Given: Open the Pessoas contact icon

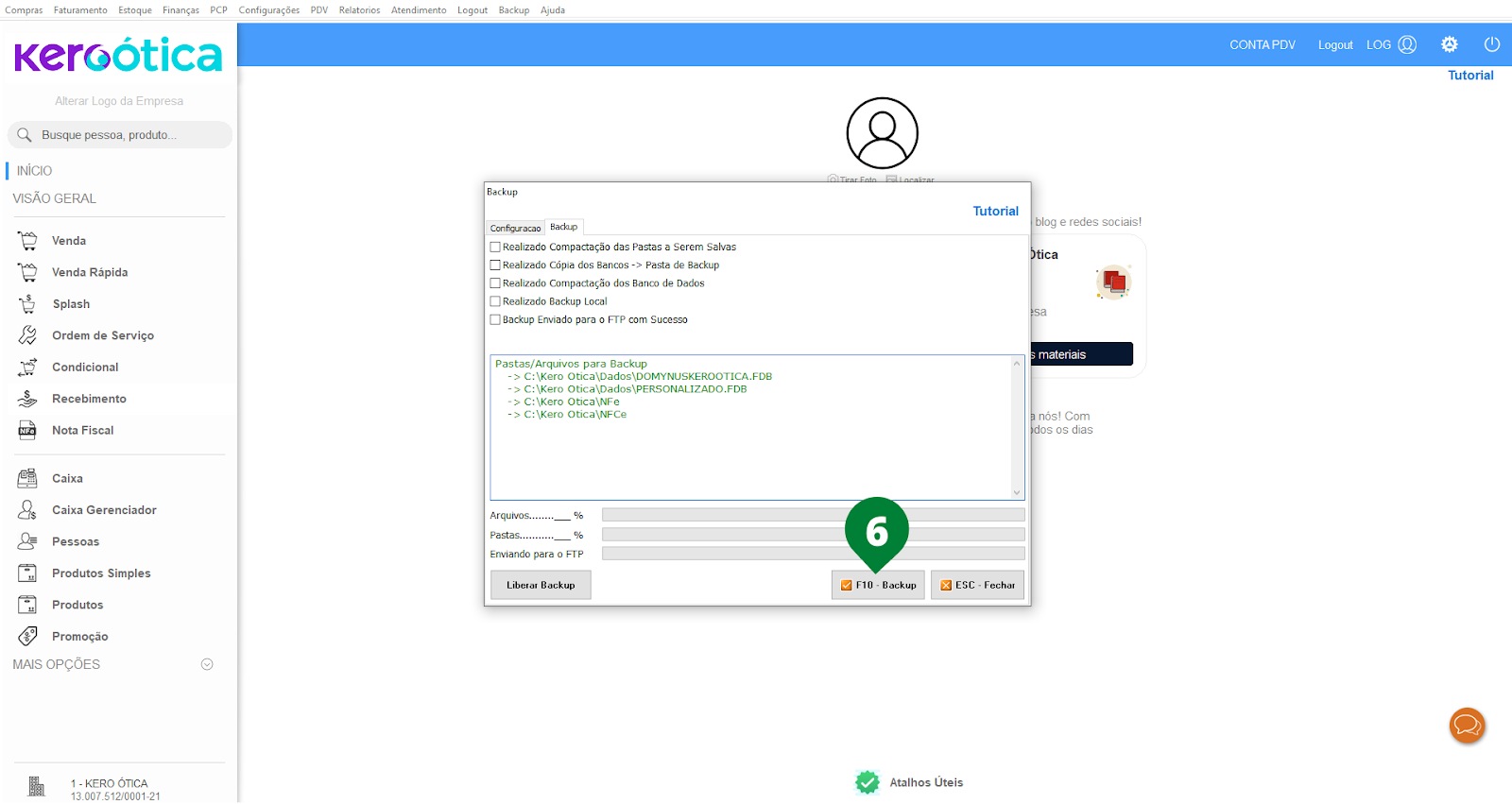Looking at the screenshot, I should click(27, 541).
